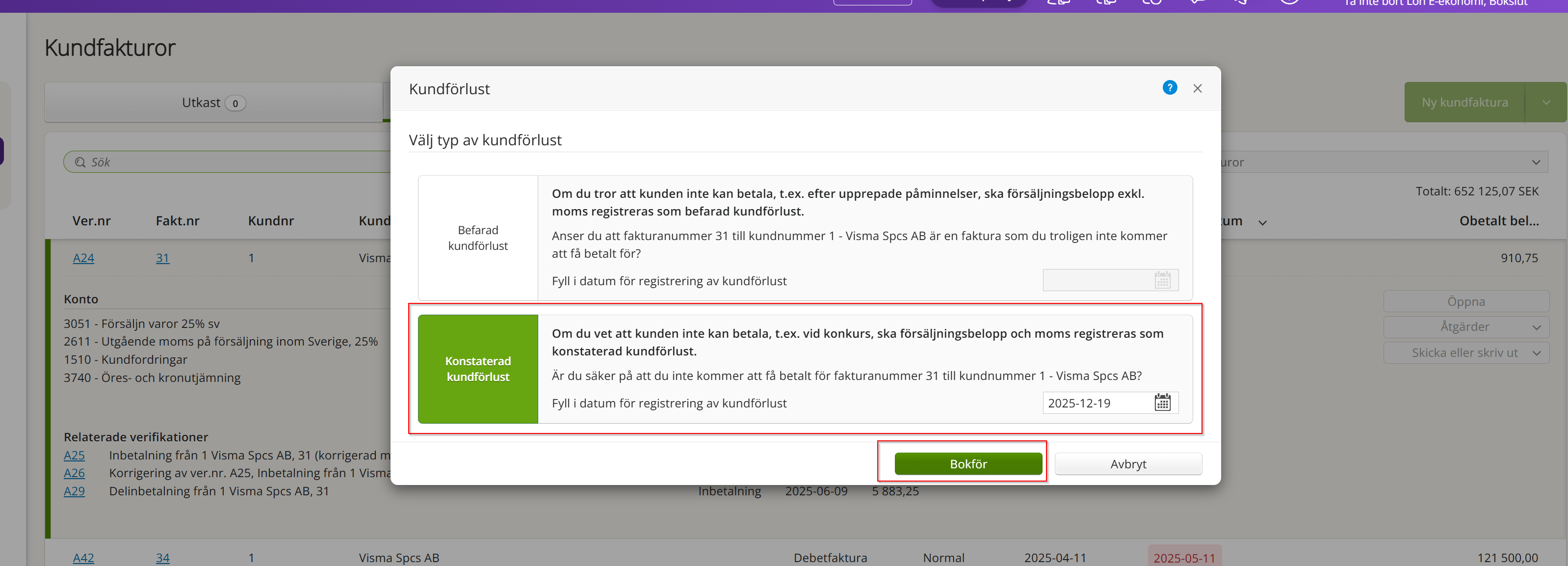Image resolution: width=1568 pixels, height=566 pixels.
Task: Select Befarad kundförlust option
Action: point(478,238)
